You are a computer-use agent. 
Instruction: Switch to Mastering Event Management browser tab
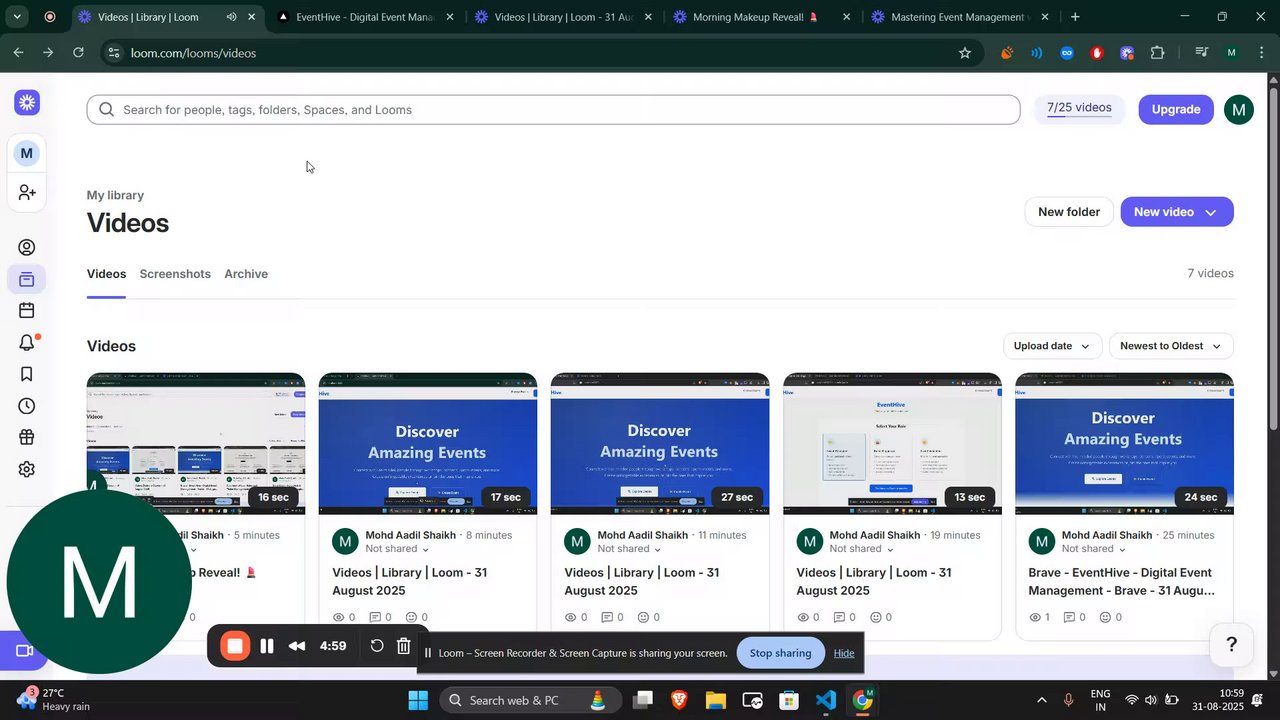tap(959, 17)
